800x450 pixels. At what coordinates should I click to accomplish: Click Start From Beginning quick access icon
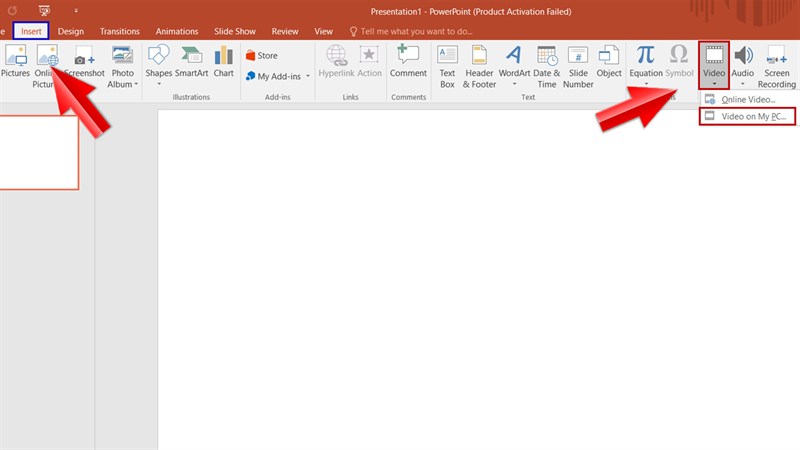coord(44,10)
